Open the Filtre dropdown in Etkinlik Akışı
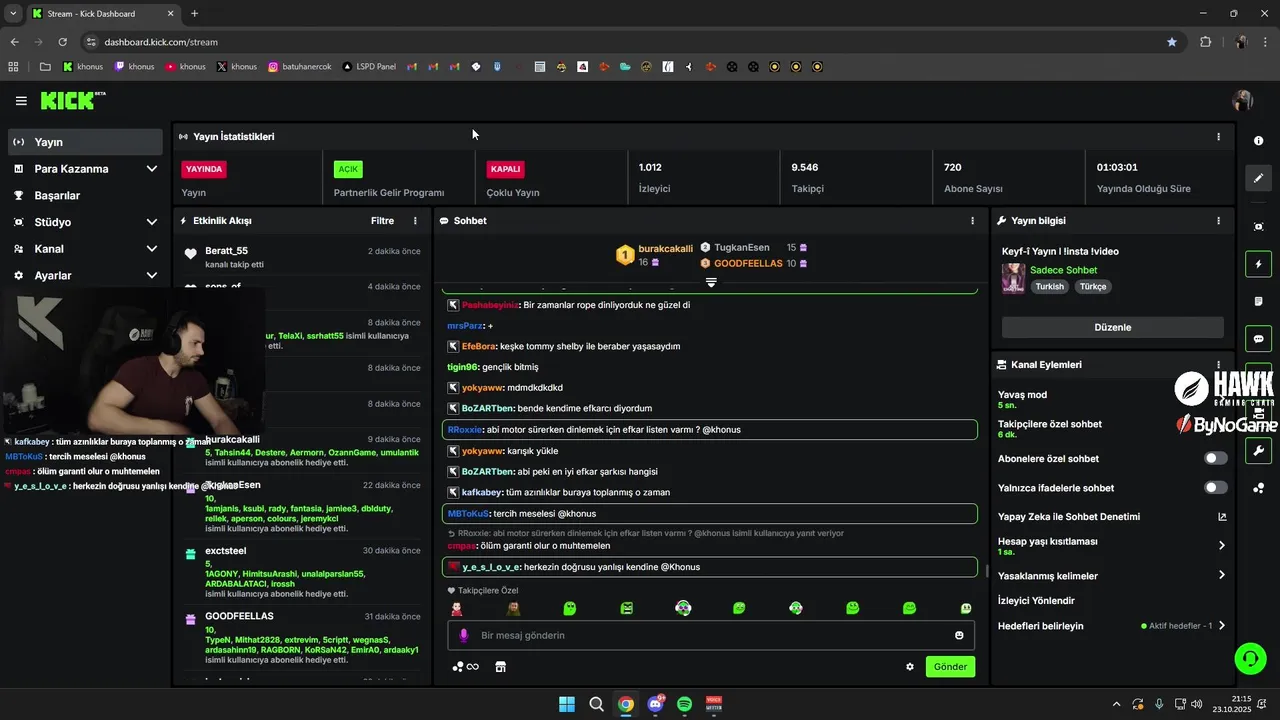The height and width of the screenshot is (720, 1280). pyautogui.click(x=382, y=221)
